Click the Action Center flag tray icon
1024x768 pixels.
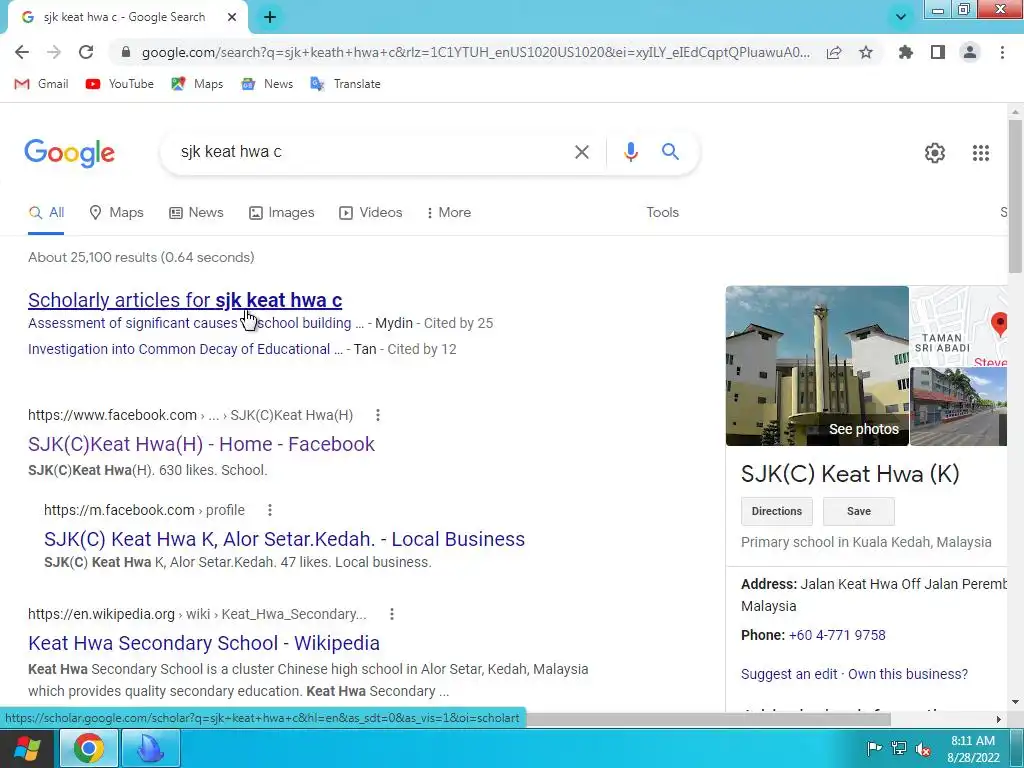click(x=874, y=748)
